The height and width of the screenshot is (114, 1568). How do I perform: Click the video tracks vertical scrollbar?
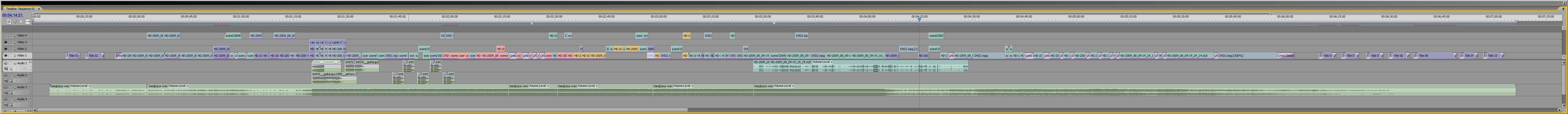1564,43
